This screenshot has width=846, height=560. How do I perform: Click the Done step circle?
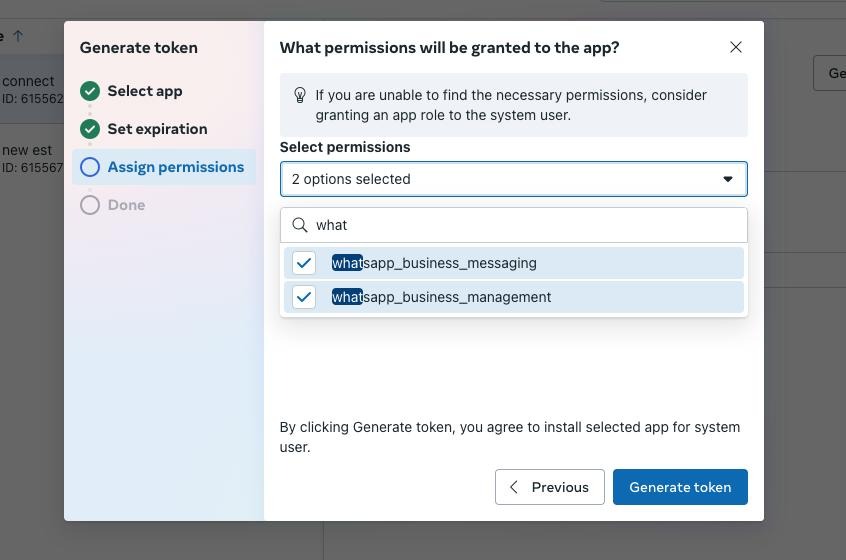[90, 205]
